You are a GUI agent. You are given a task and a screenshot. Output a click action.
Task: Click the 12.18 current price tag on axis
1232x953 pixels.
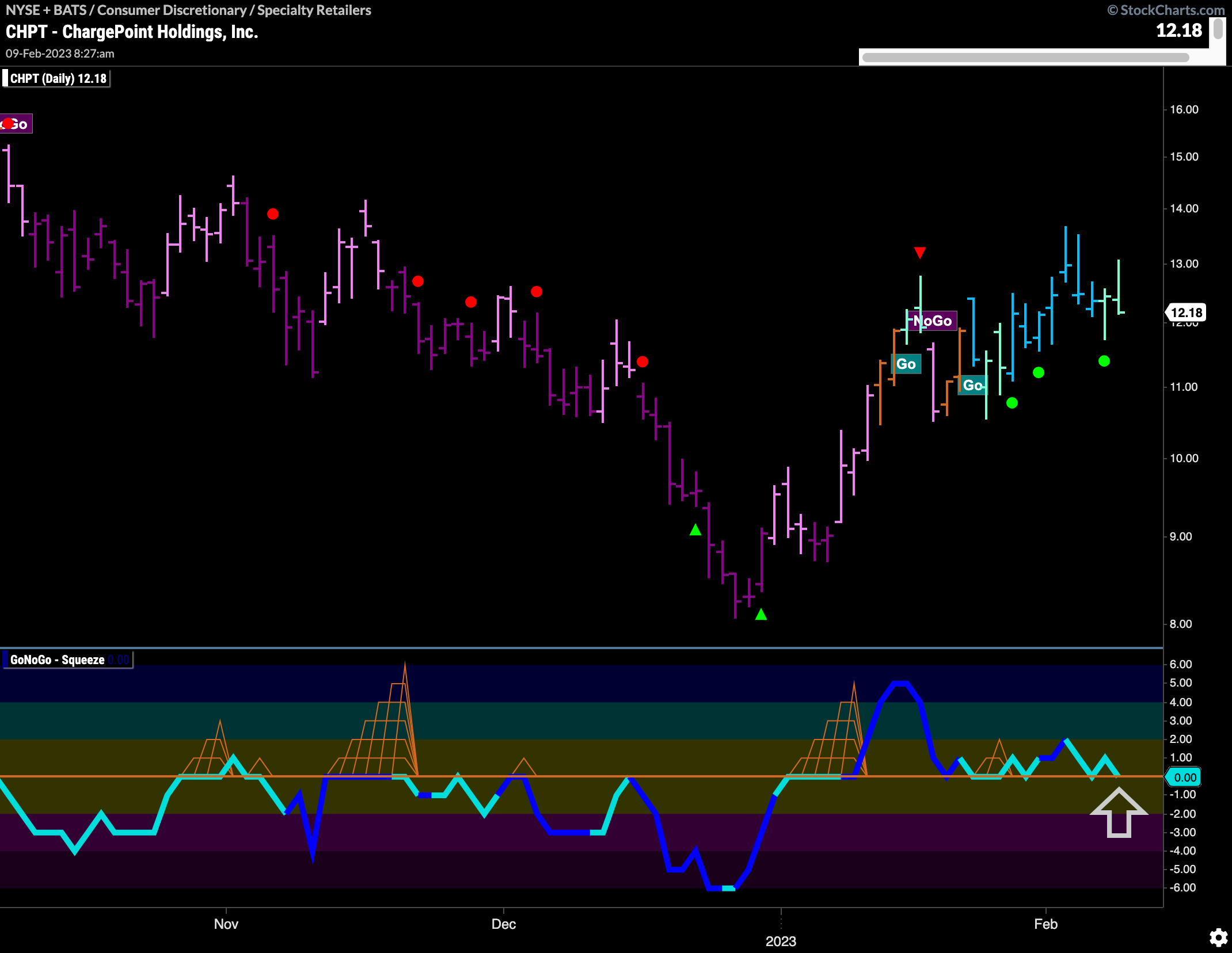[x=1186, y=312]
